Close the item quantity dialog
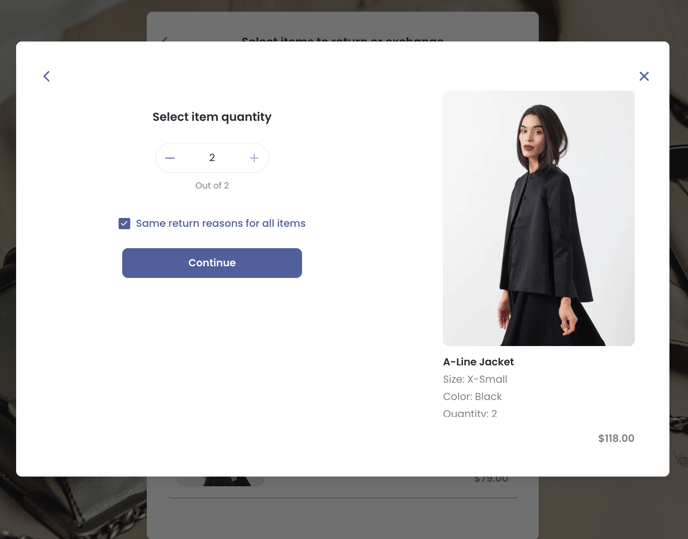 click(644, 76)
